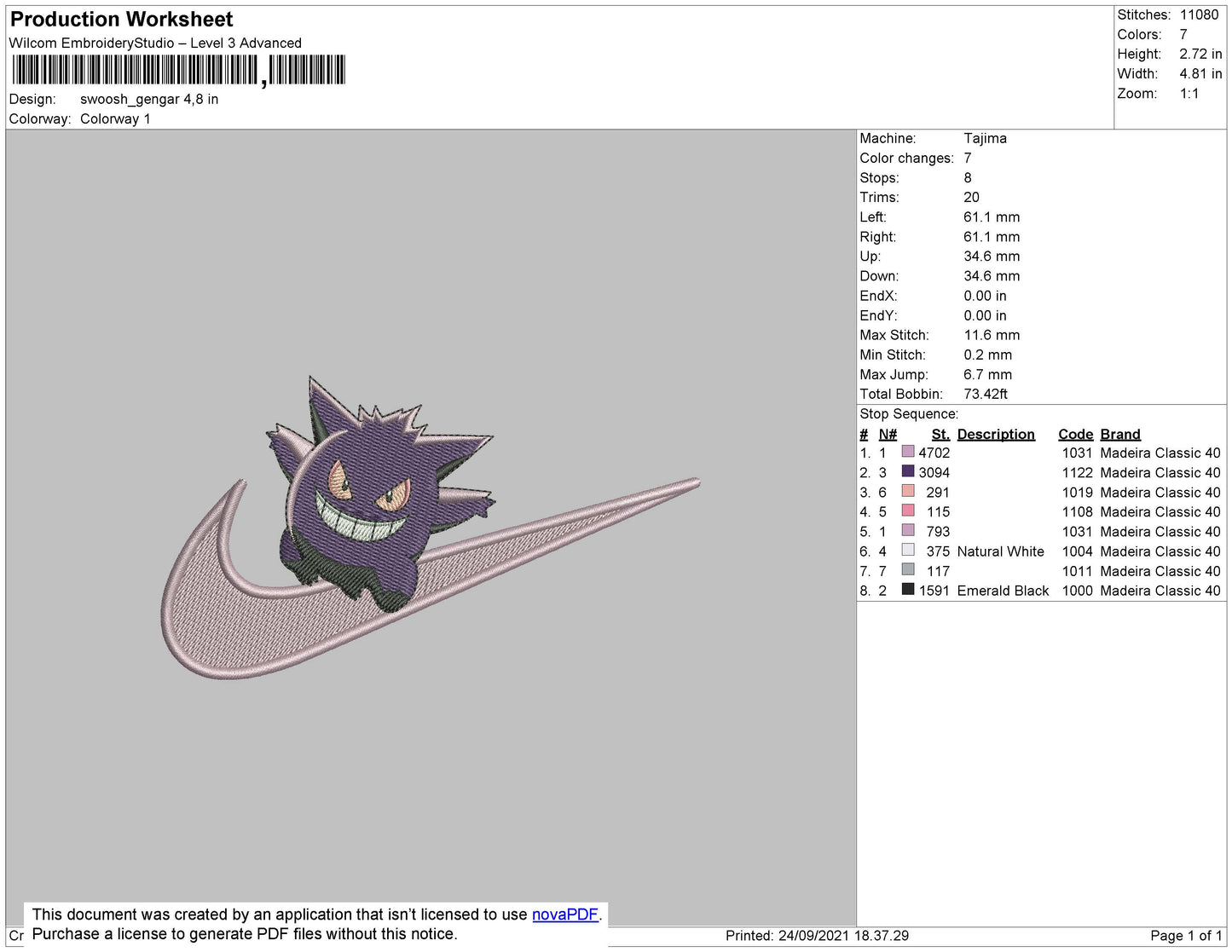This screenshot has width=1232, height=952.
Task: Click the Page 1 of 1 indicator
Action: (1186, 936)
